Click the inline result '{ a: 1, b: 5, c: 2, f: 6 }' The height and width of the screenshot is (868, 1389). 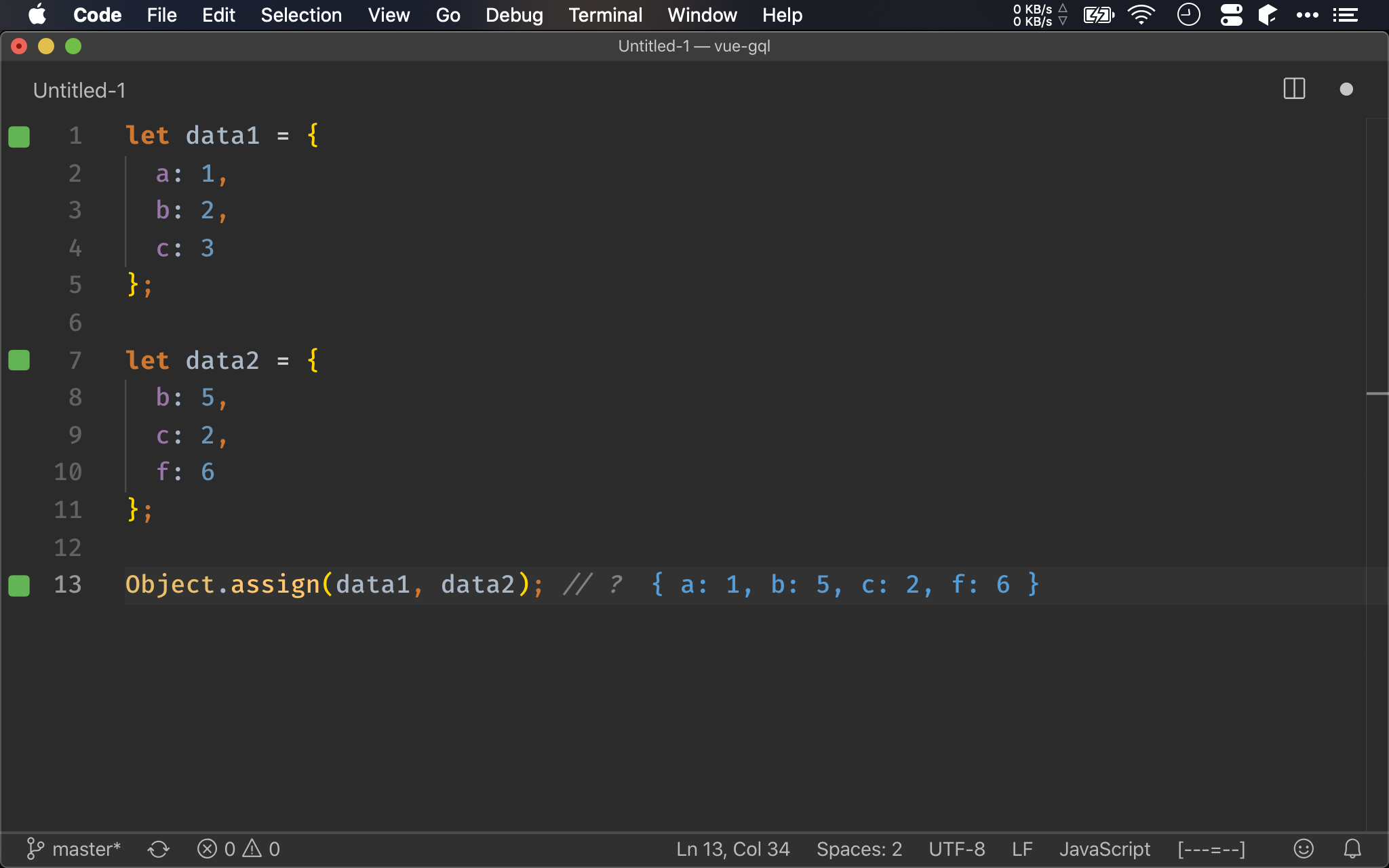845,585
